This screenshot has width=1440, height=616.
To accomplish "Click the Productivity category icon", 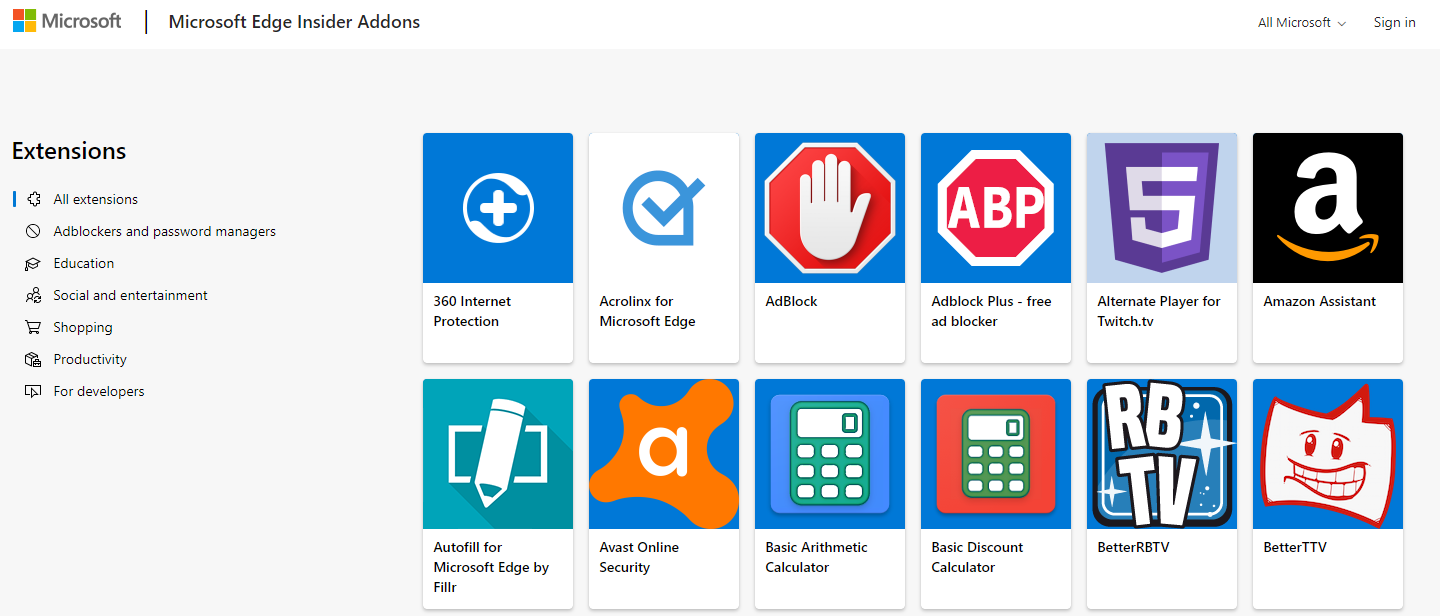I will pos(33,359).
